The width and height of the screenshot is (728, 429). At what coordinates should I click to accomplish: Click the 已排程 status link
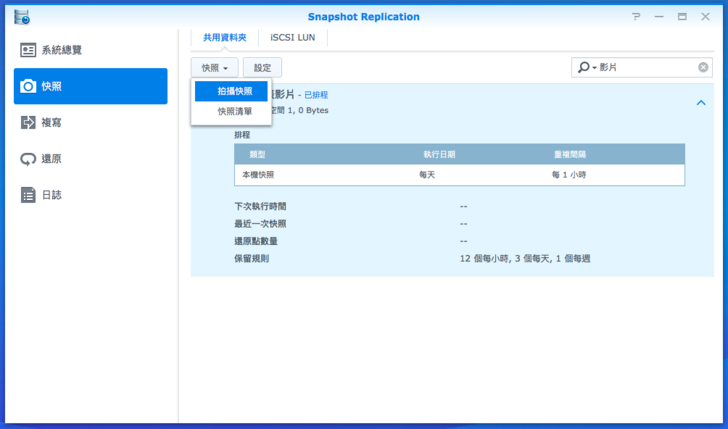click(x=318, y=94)
